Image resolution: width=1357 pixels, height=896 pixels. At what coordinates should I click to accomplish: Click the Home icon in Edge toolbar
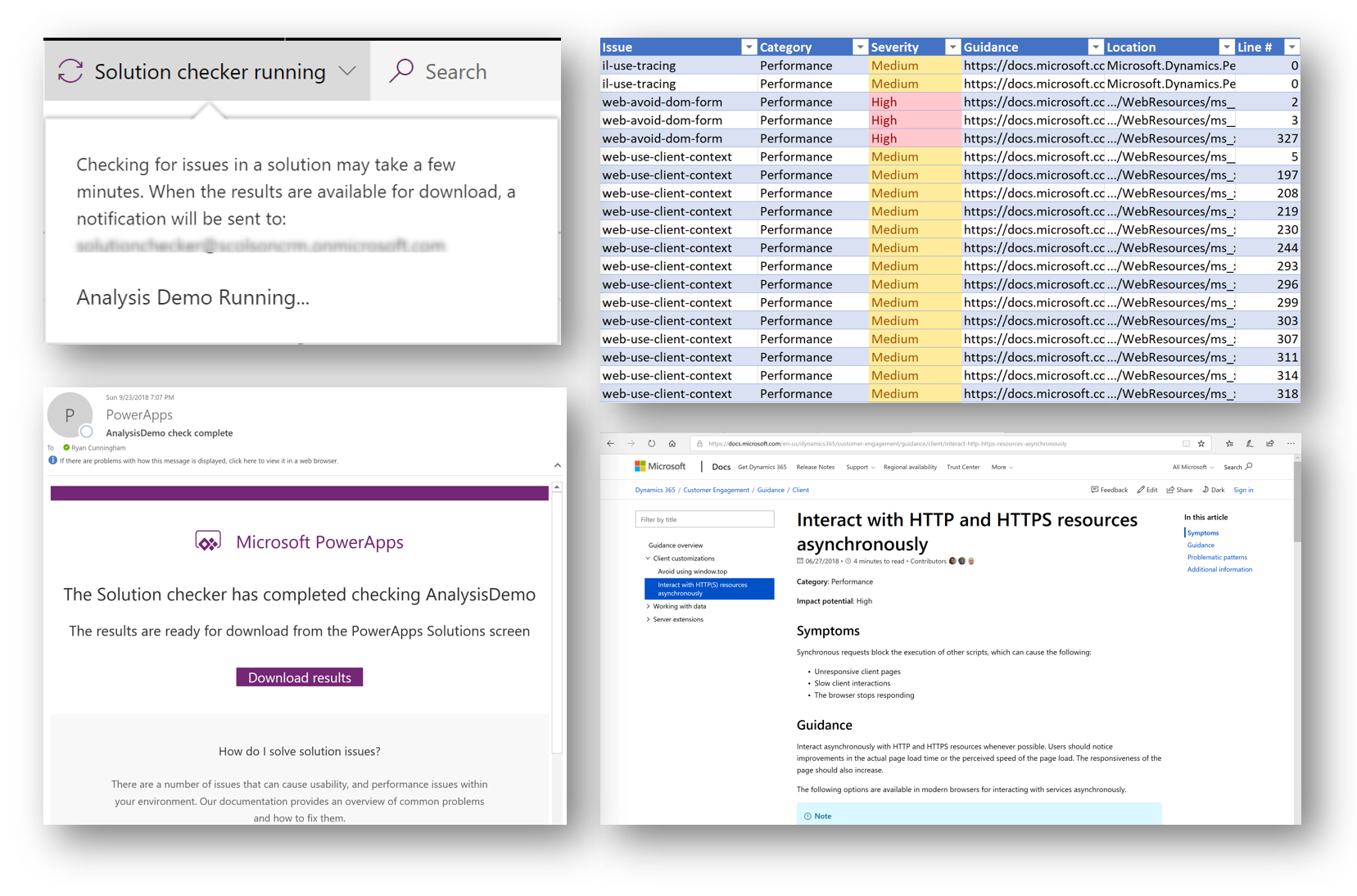[672, 443]
